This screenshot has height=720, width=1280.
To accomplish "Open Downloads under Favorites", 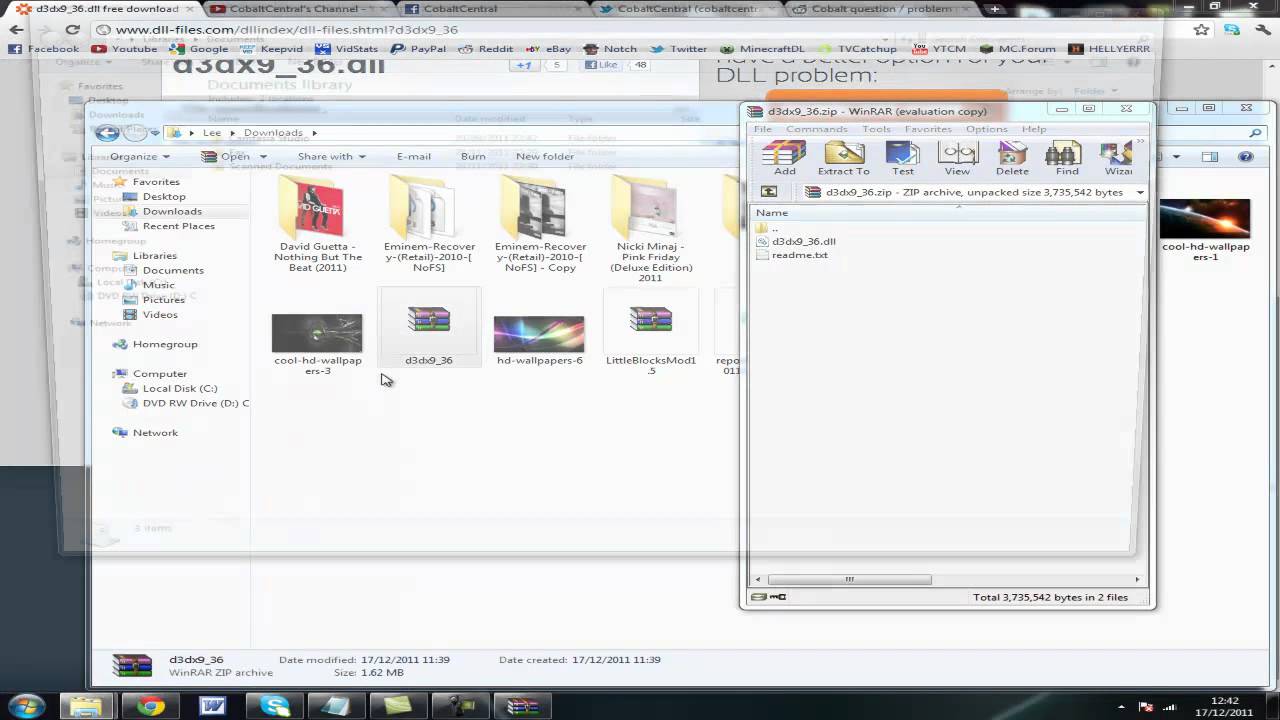I will [x=172, y=211].
